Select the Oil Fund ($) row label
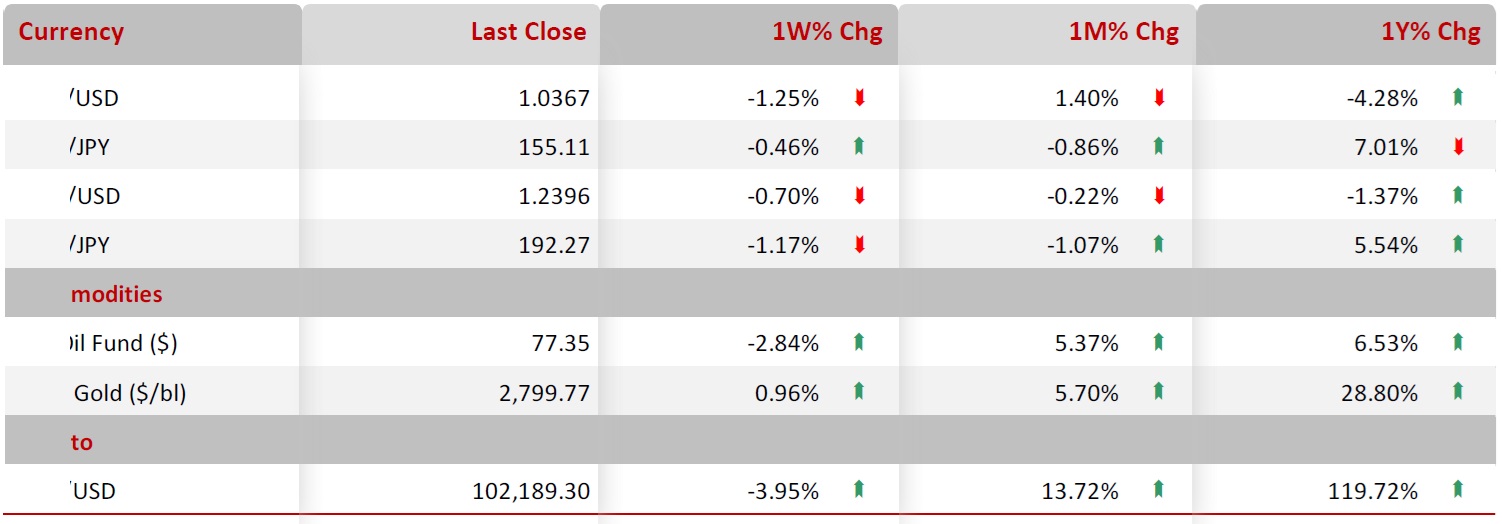 (x=122, y=344)
